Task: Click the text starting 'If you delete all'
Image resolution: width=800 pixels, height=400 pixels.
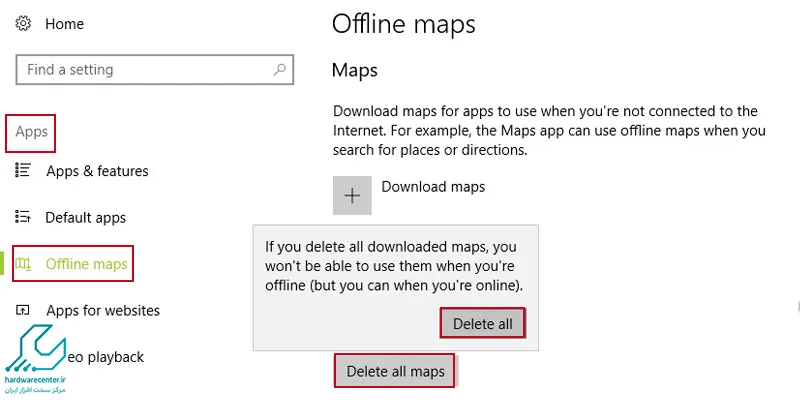Action: pos(394,266)
